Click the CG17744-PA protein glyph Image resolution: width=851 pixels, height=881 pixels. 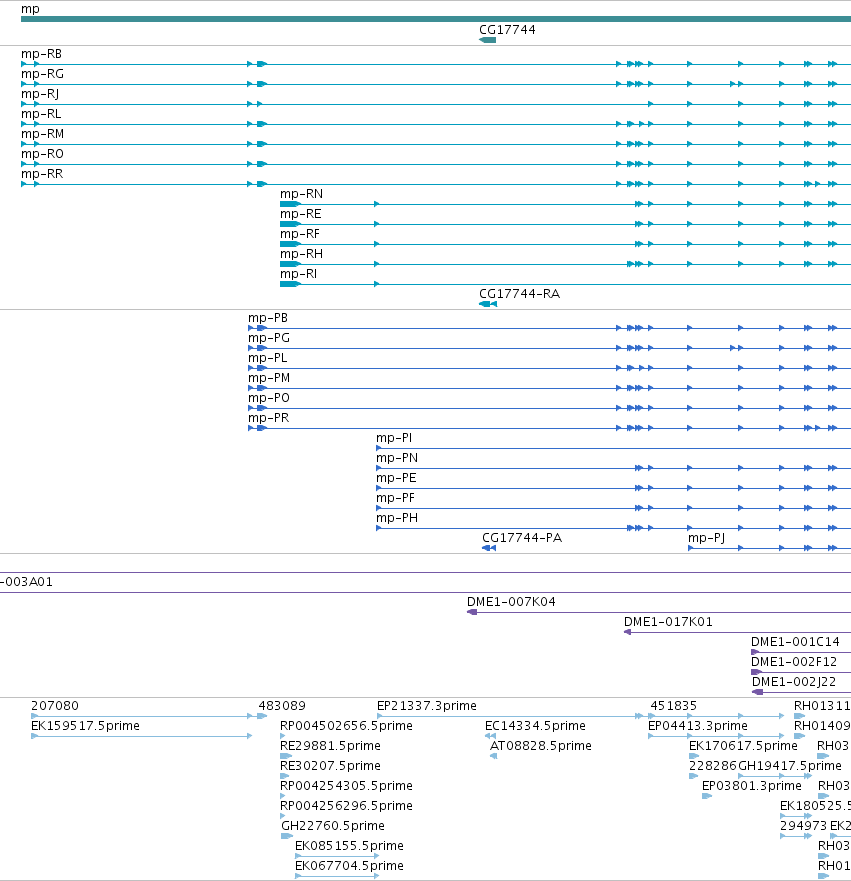[489, 548]
